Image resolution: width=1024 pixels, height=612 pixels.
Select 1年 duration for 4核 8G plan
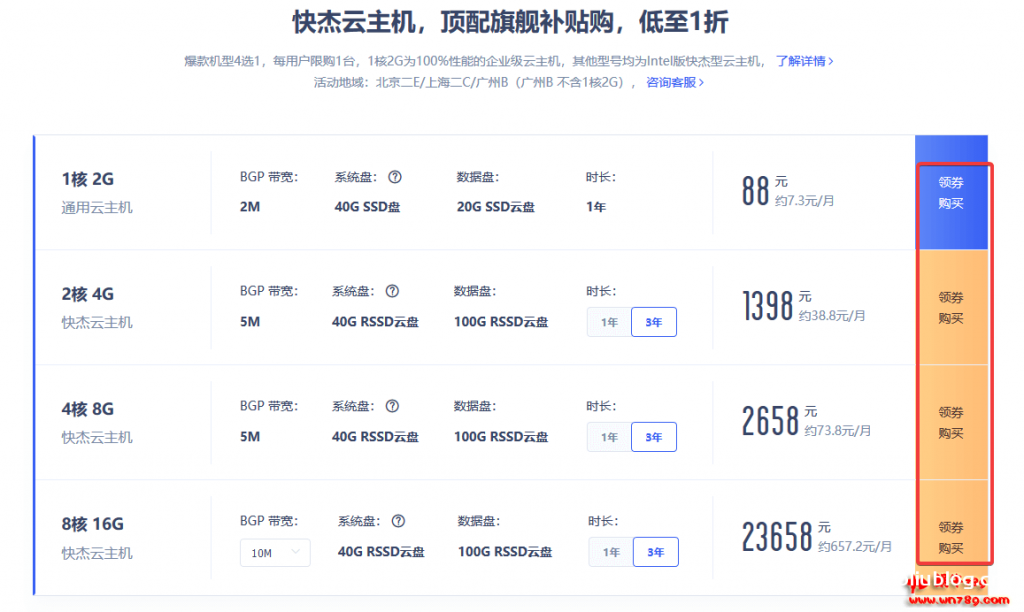609,437
